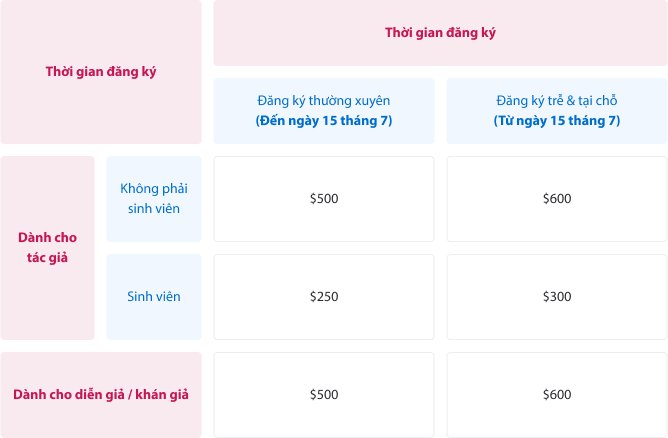668x438 pixels.
Task: Click the $500 speaker/audience regular registration price
Action: pos(324,394)
